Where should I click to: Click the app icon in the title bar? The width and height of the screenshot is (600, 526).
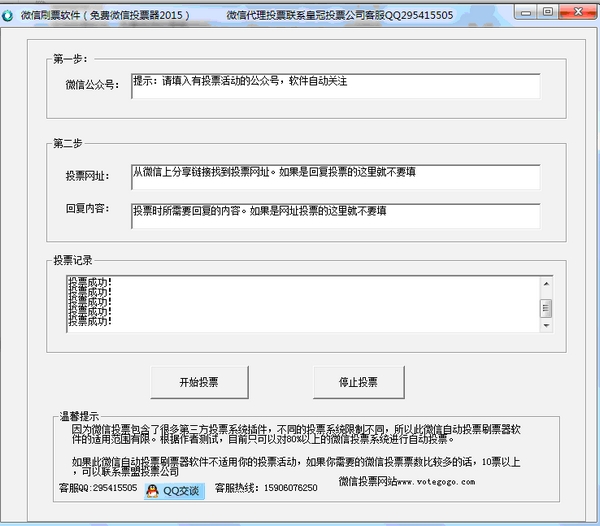pos(9,14)
